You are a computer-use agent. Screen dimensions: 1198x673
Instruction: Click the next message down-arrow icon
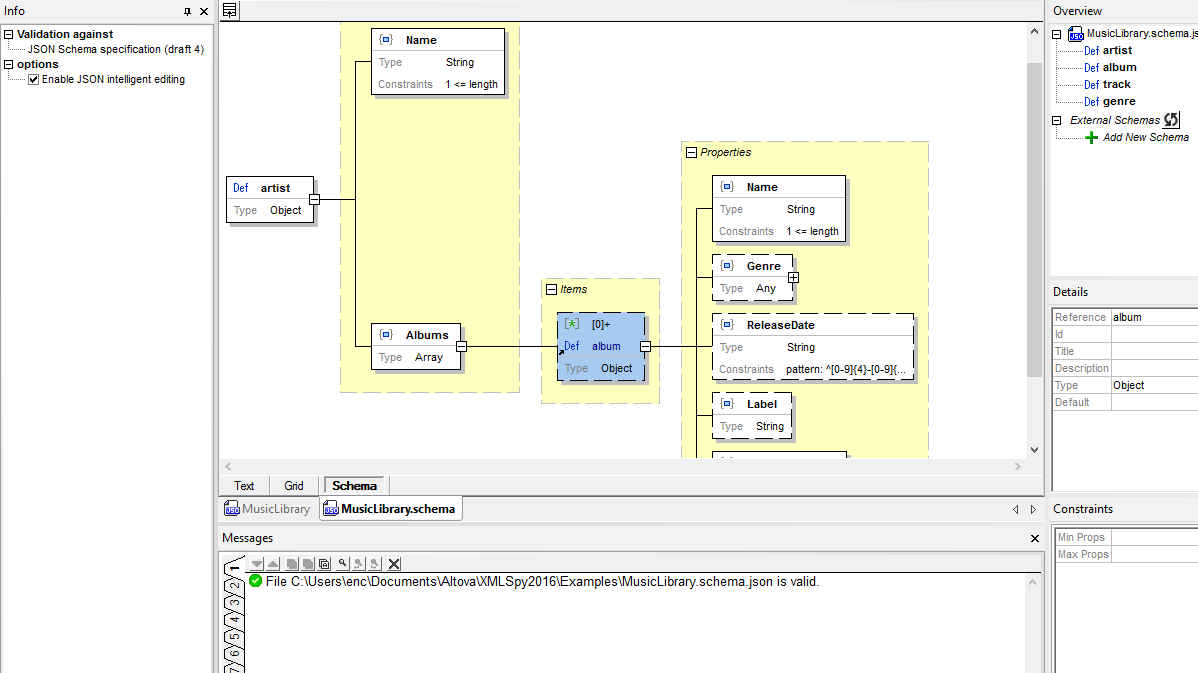(x=257, y=564)
